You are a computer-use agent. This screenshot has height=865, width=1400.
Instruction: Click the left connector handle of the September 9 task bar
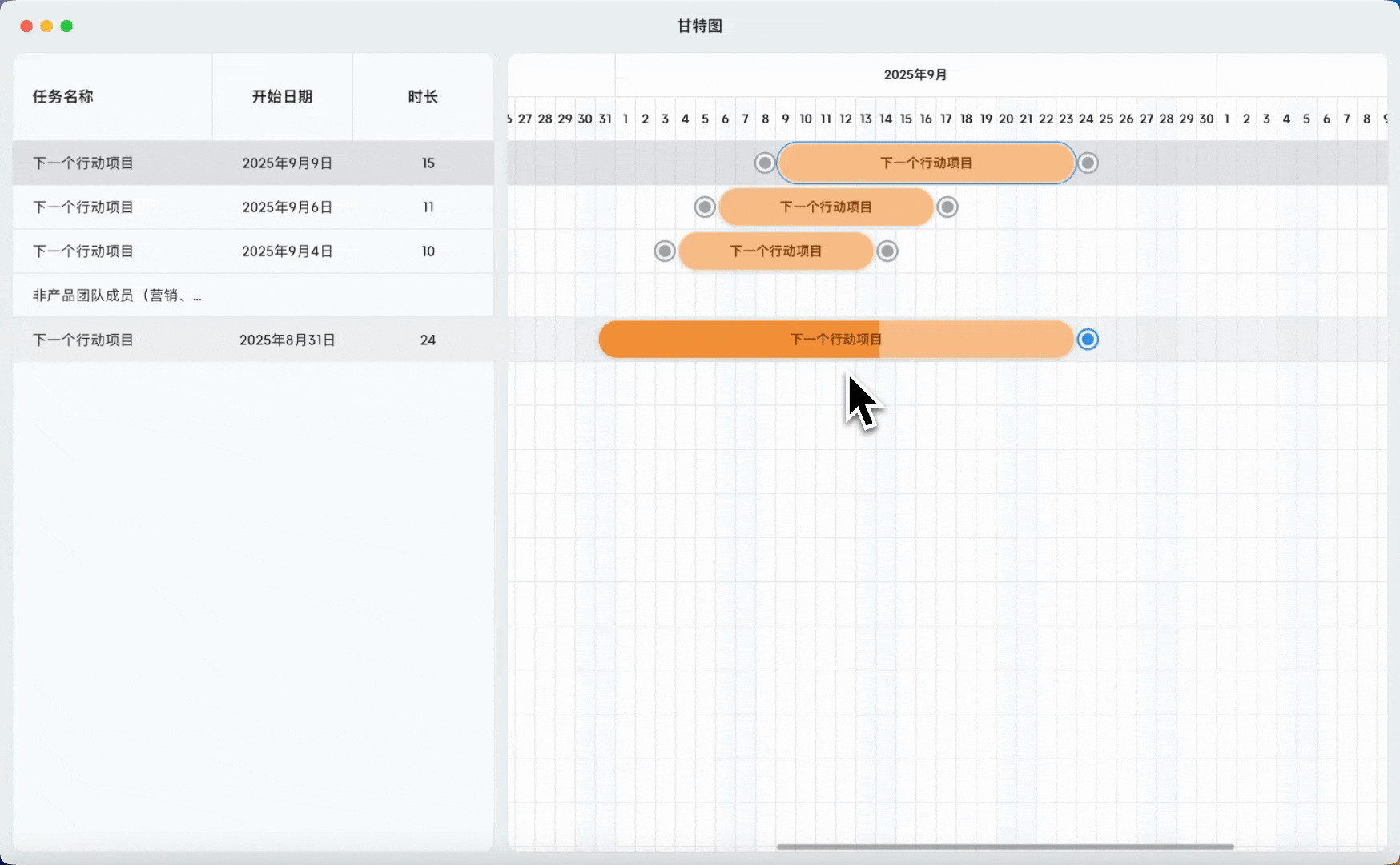click(x=765, y=163)
